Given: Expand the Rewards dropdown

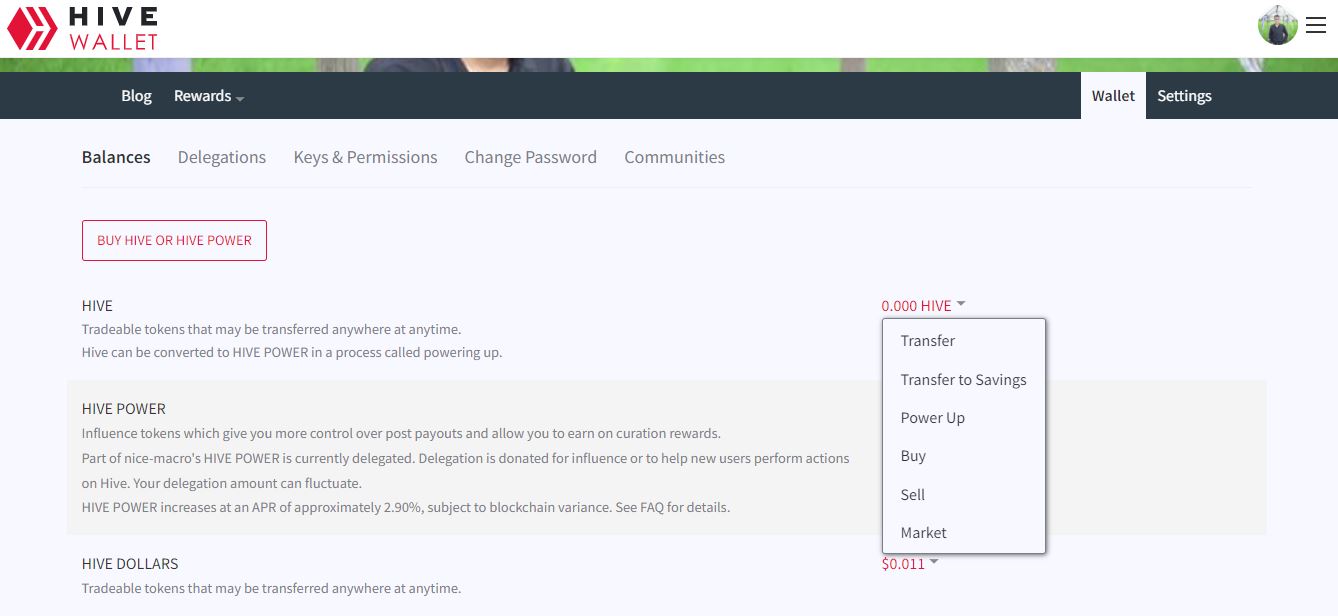Looking at the screenshot, I should click(x=209, y=96).
